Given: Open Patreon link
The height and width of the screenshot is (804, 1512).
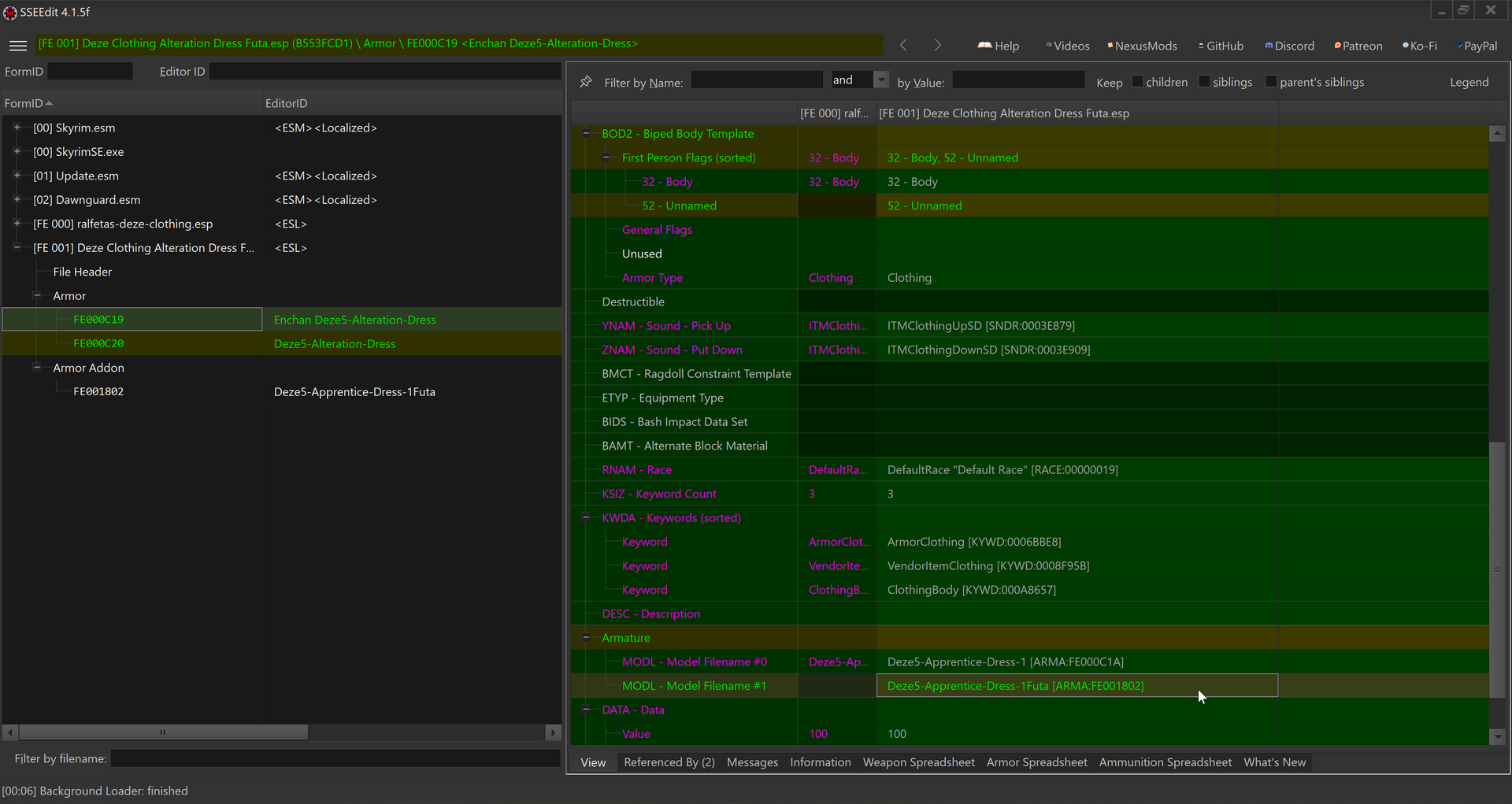Looking at the screenshot, I should click(1358, 46).
